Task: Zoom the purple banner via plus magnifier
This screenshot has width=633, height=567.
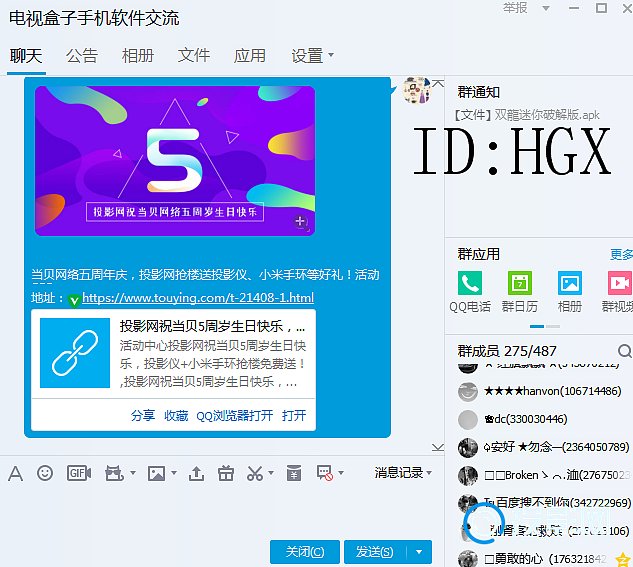Action: [x=300, y=222]
